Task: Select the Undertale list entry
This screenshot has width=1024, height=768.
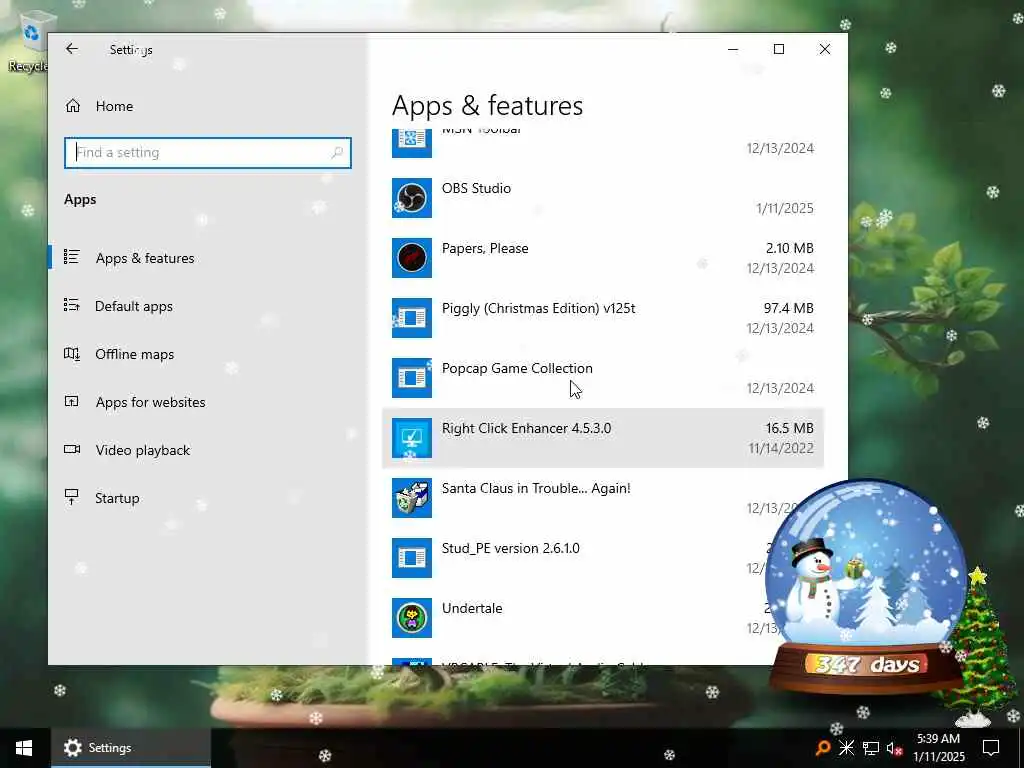Action: coord(603,618)
